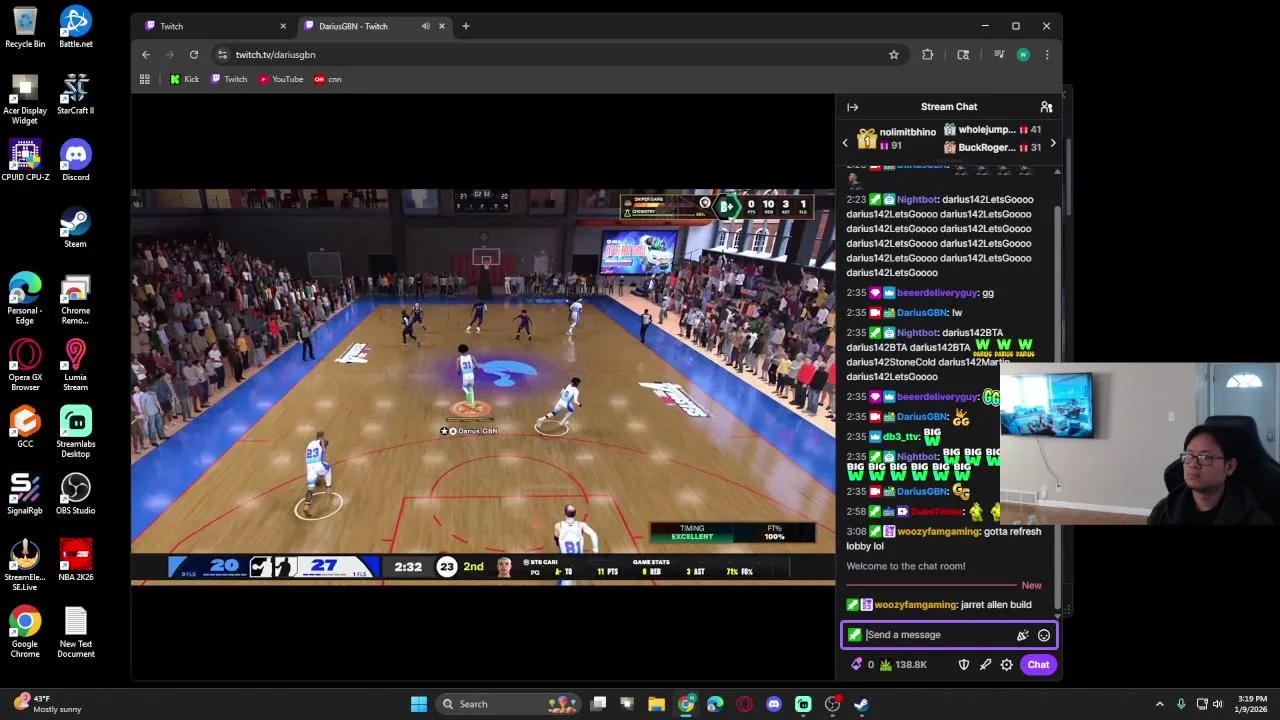Open Battle.net desktop shortcut
Screen dimensions: 1280x720
click(x=75, y=28)
